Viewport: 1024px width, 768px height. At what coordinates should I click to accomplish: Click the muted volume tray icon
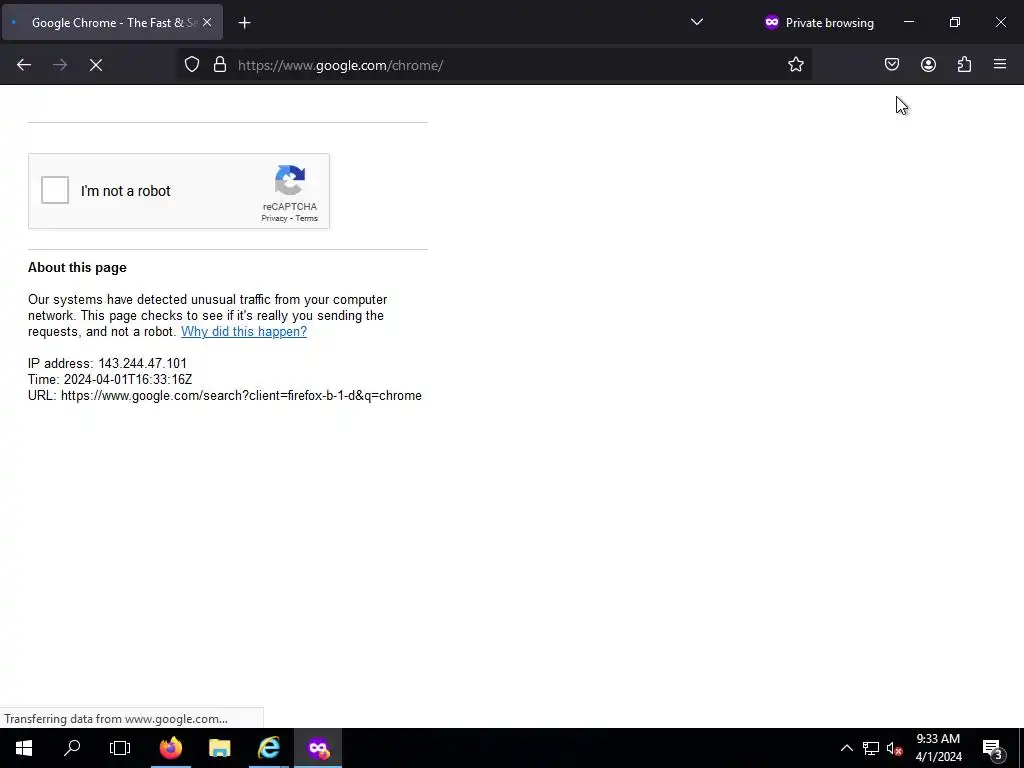[x=895, y=748]
